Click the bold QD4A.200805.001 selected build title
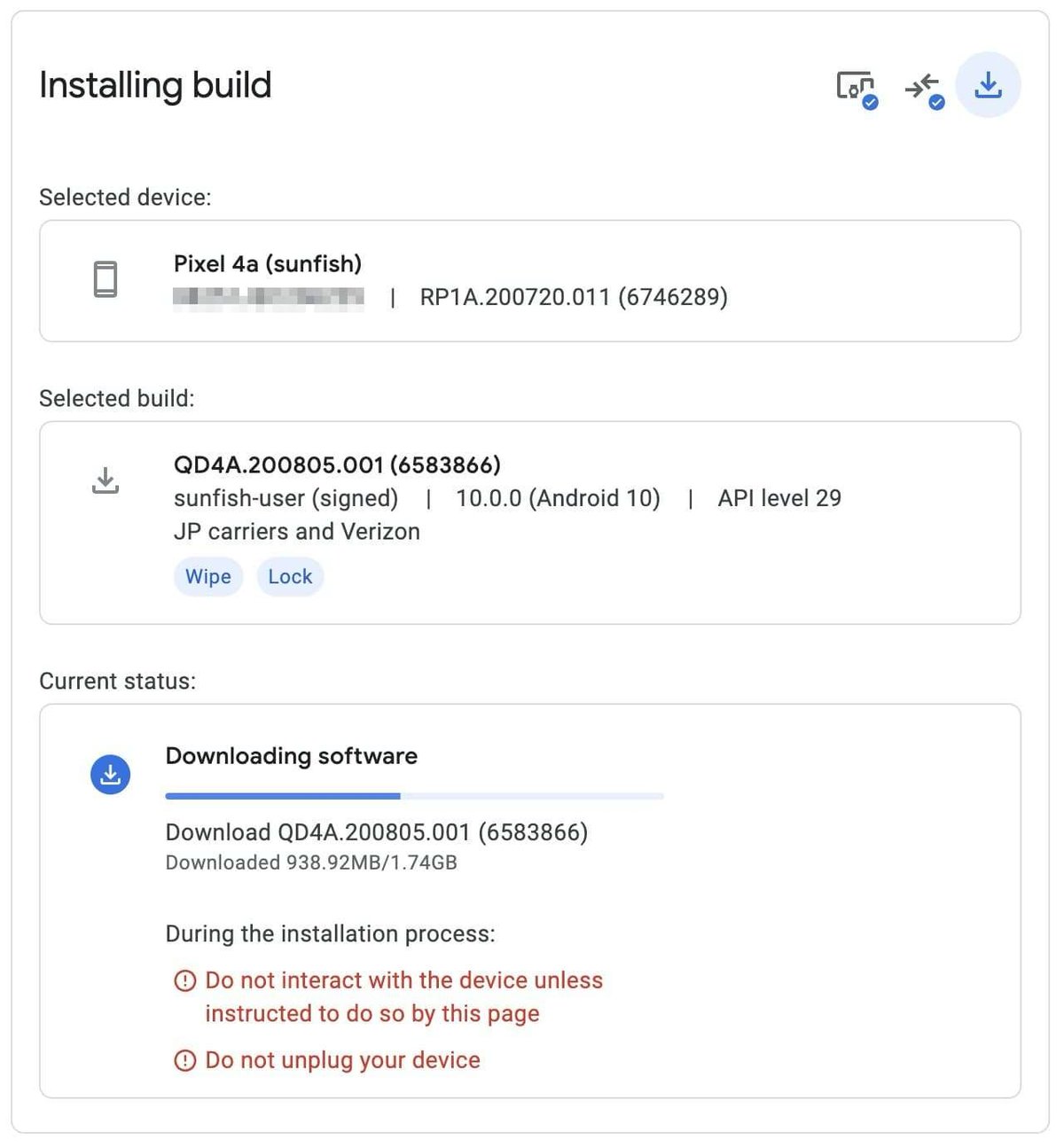 coord(337,464)
